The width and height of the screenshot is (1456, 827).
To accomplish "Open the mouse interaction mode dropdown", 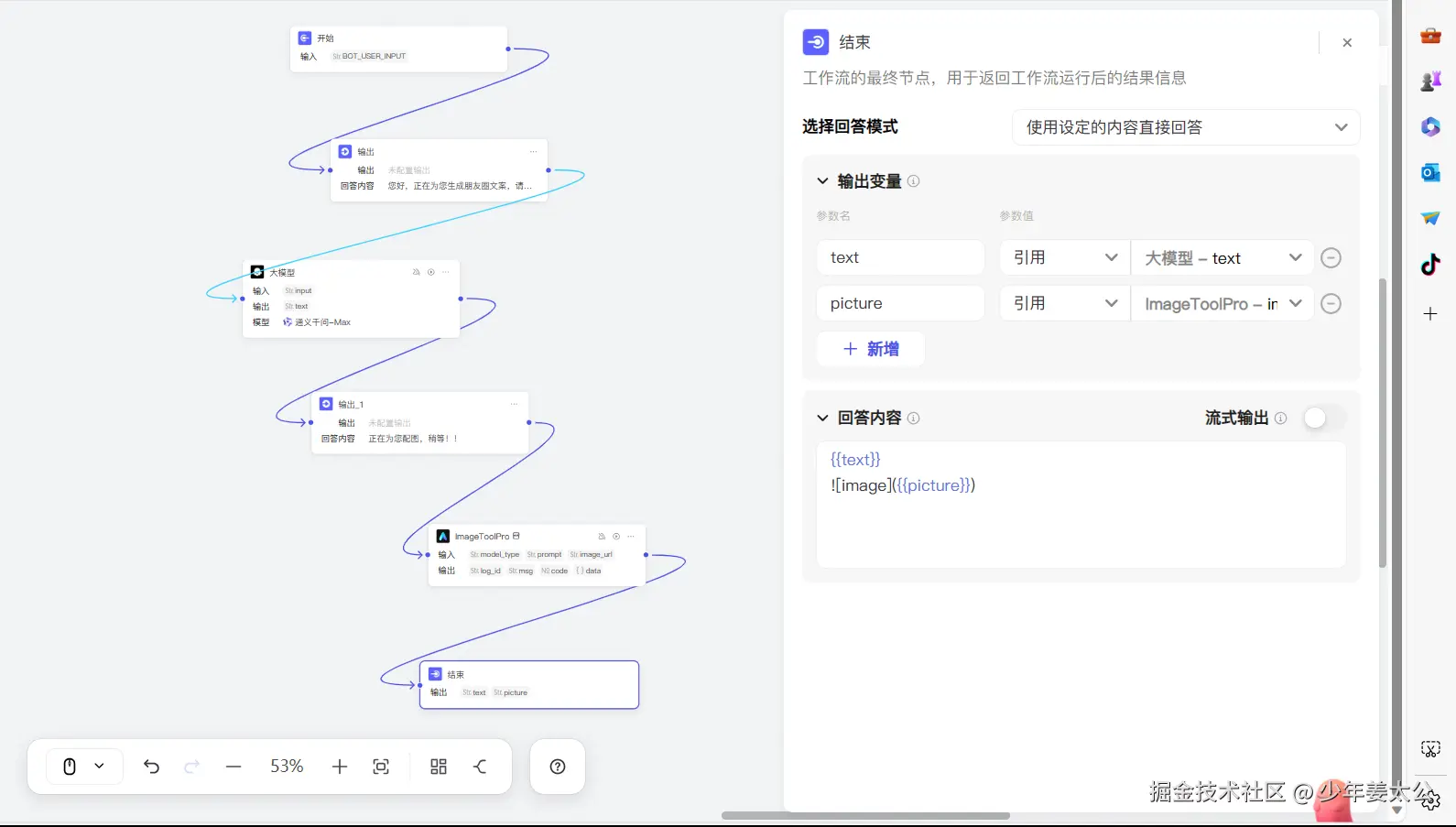I will tap(83, 767).
